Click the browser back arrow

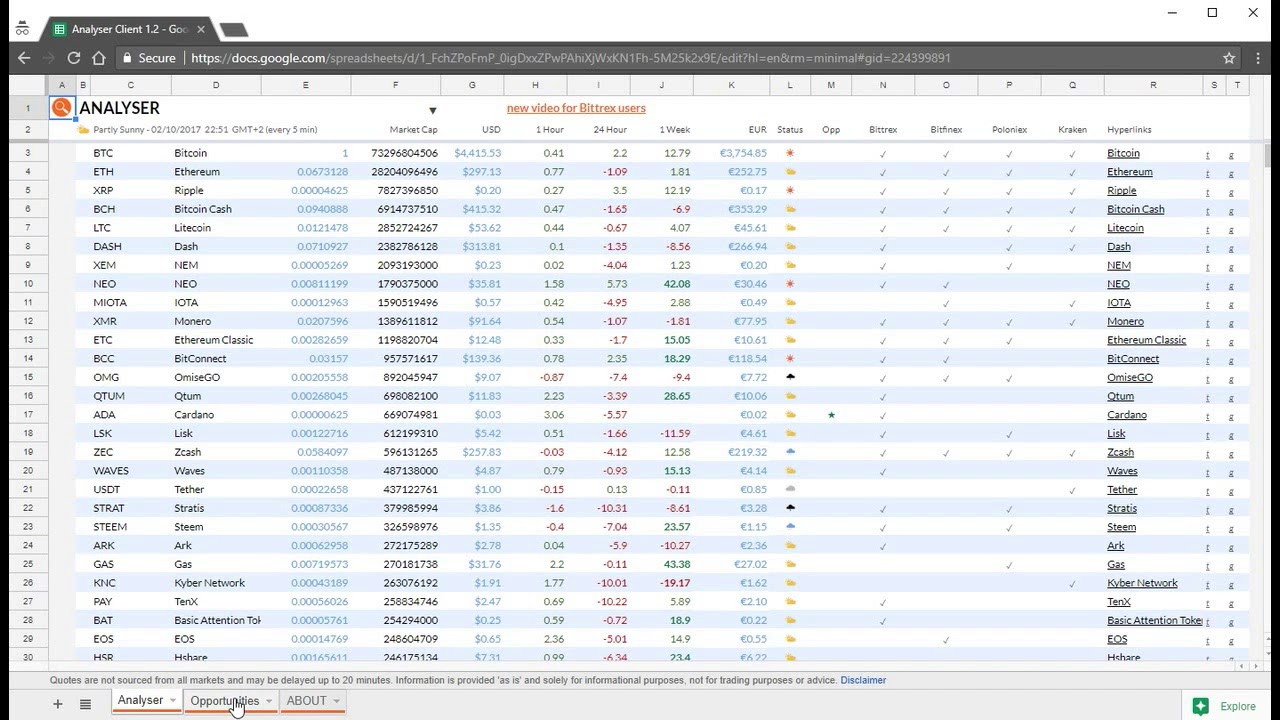click(24, 58)
